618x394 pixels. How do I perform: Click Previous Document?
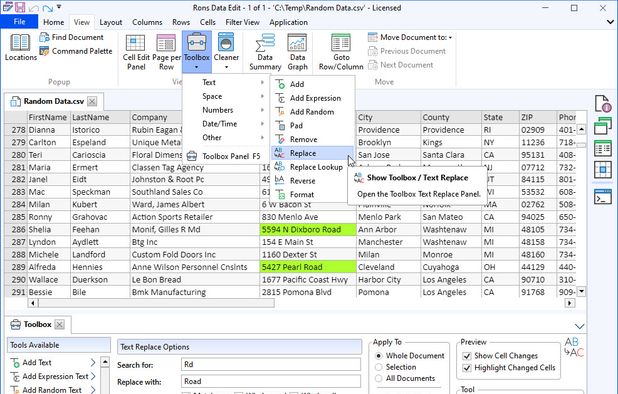407,51
